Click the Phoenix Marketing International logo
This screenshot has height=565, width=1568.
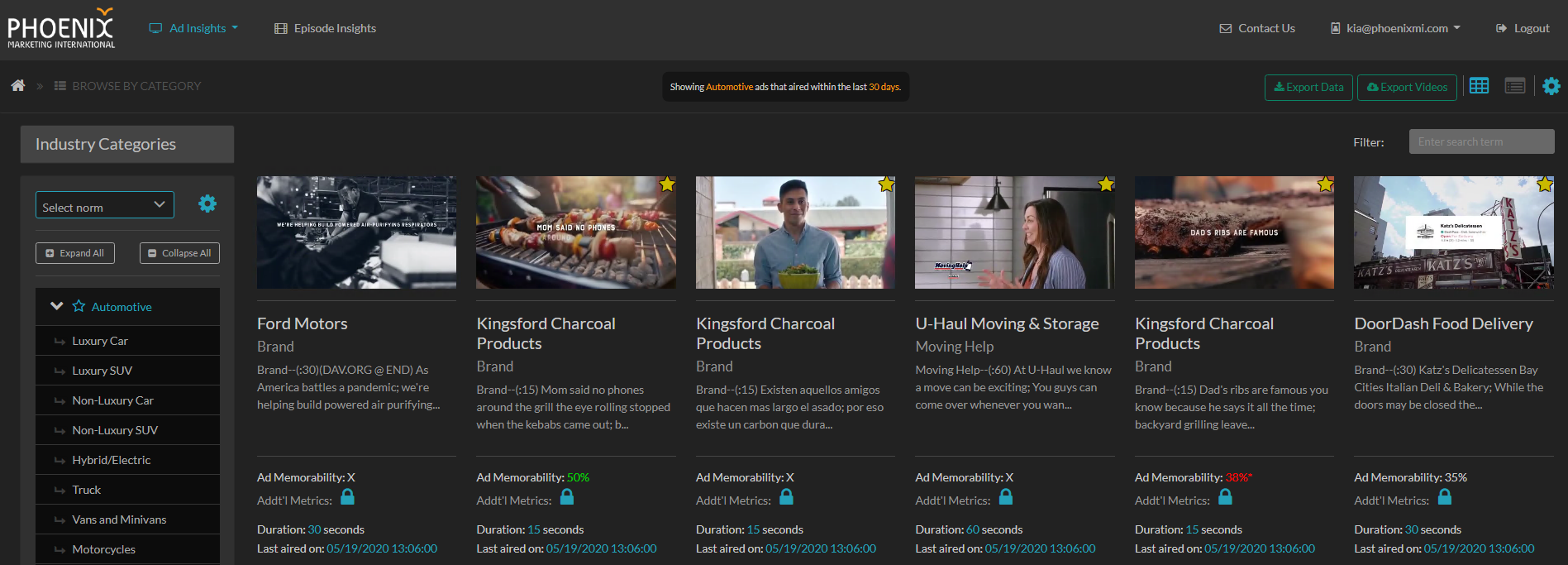61,28
